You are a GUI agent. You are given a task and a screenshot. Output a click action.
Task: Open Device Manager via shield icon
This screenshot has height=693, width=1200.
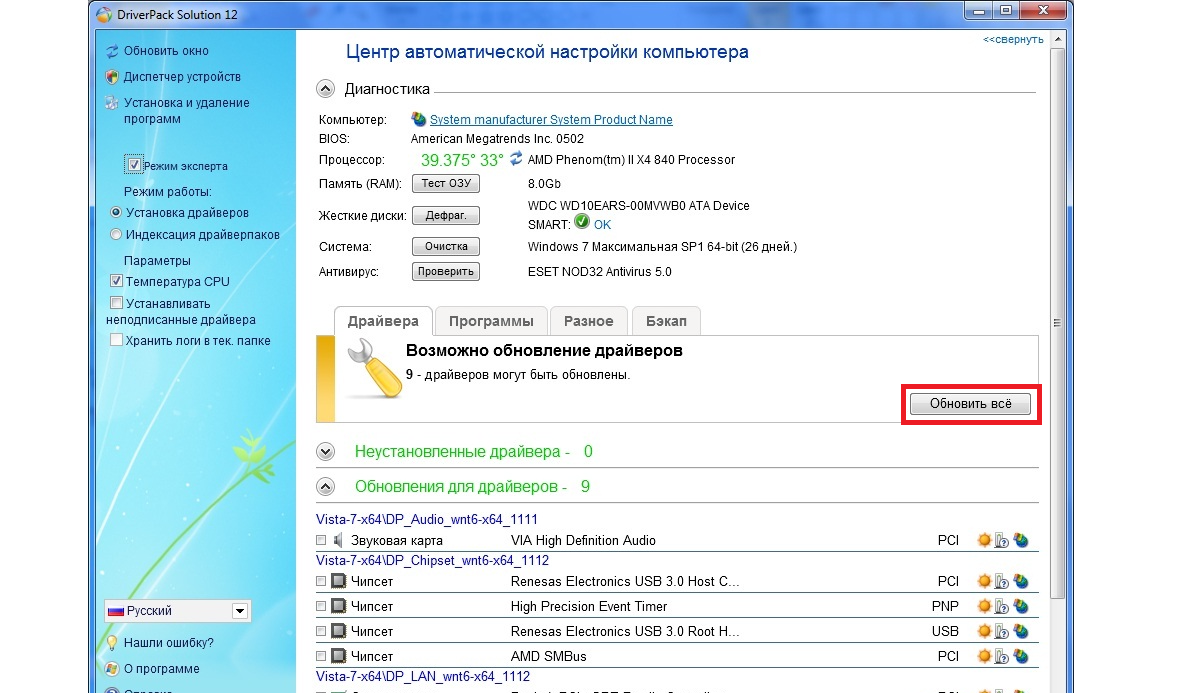point(112,77)
